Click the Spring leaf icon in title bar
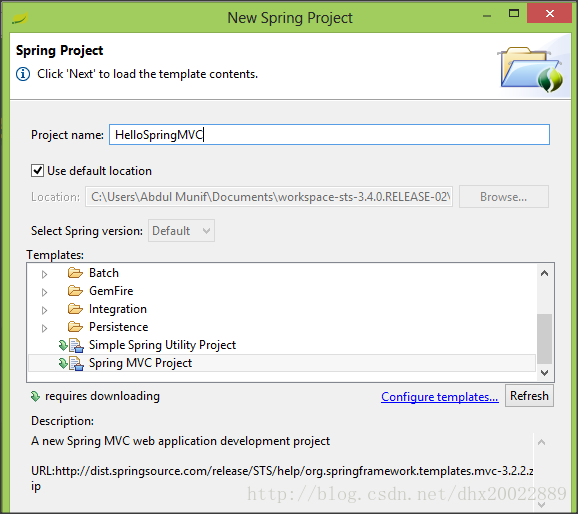Screen dimensions: 578x514 [19, 18]
